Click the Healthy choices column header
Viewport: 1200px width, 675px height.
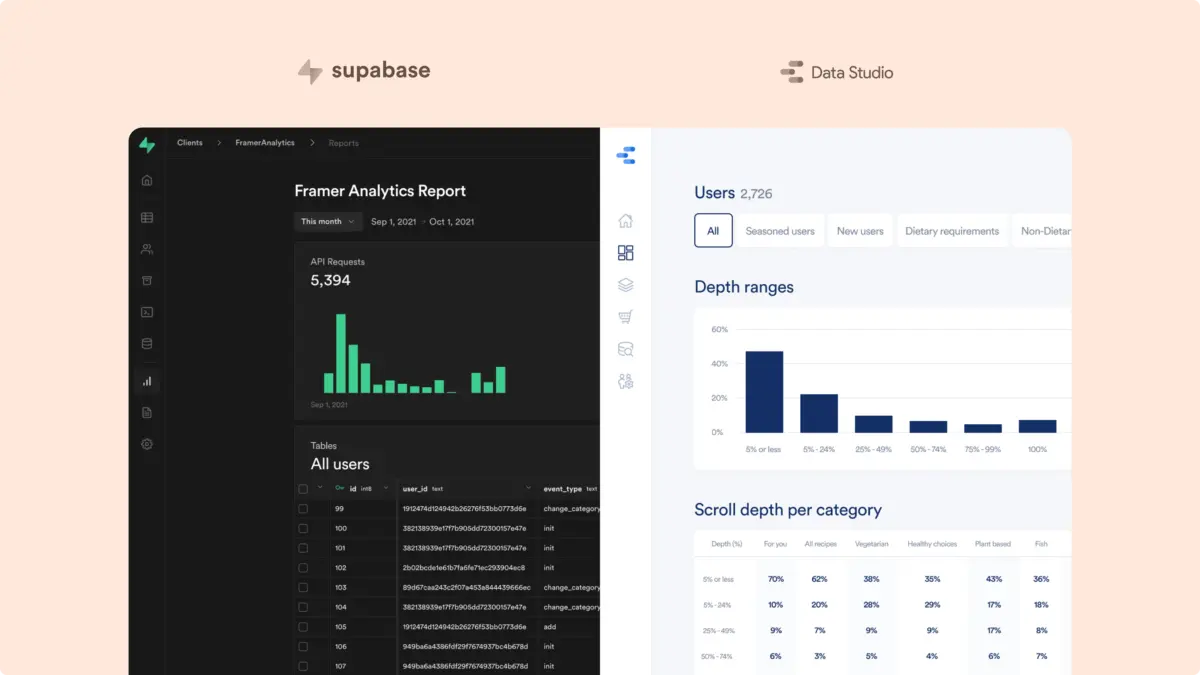(x=932, y=544)
